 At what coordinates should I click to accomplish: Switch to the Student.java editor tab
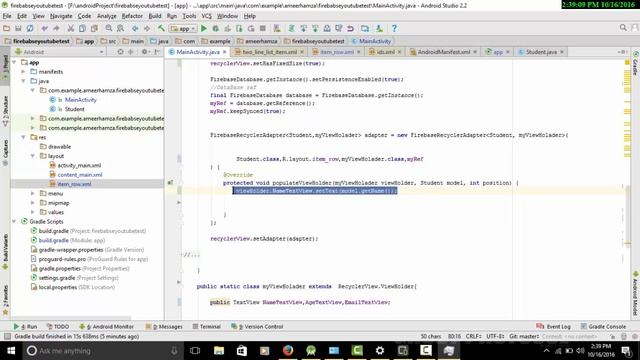(x=541, y=52)
